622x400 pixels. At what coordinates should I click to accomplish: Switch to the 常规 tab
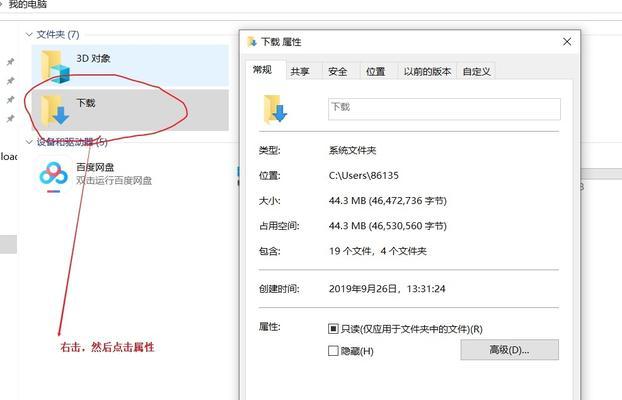(x=263, y=71)
